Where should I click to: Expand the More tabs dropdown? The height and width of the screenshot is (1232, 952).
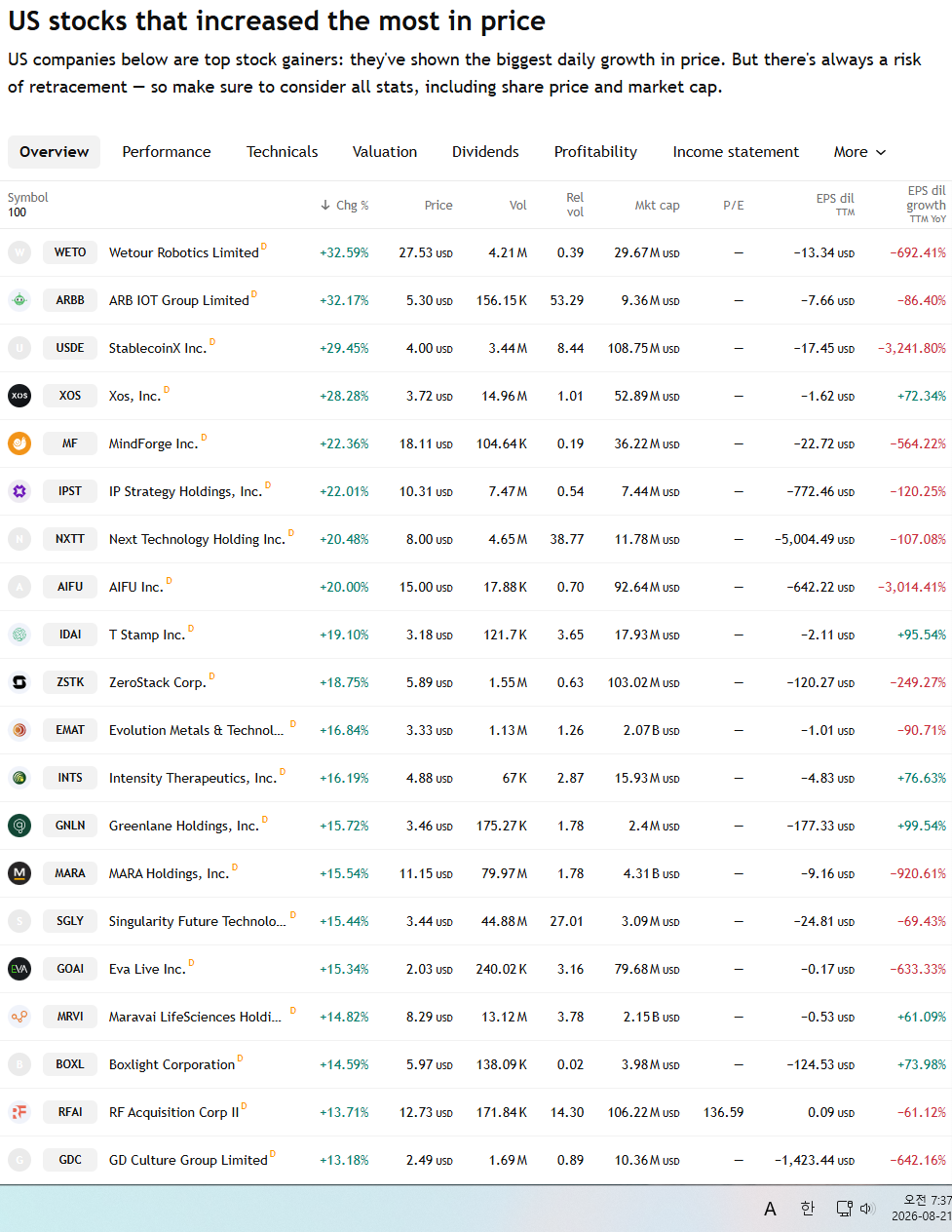859,152
